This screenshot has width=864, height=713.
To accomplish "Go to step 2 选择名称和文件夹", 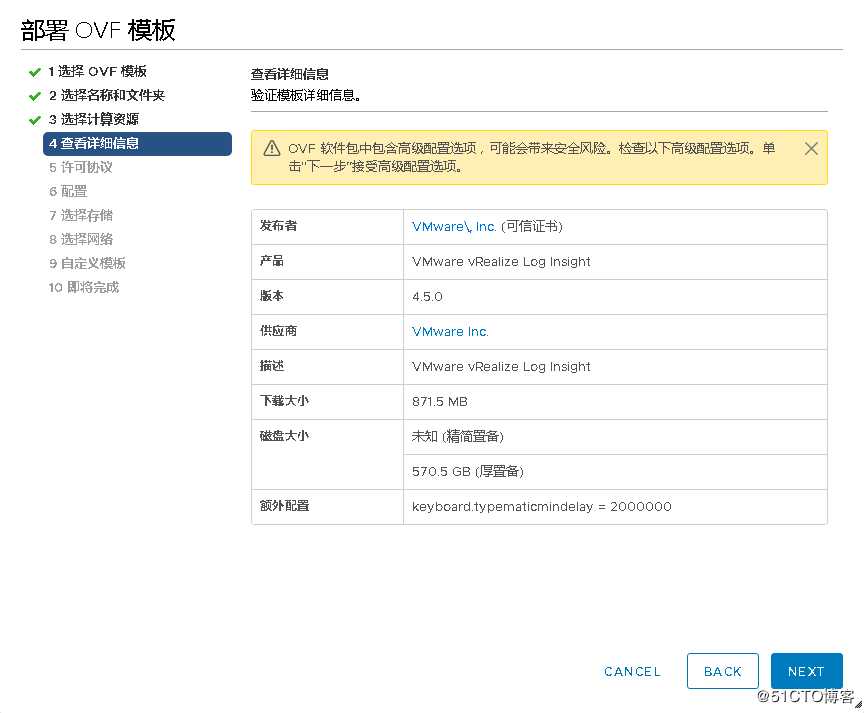I will (x=107, y=95).
